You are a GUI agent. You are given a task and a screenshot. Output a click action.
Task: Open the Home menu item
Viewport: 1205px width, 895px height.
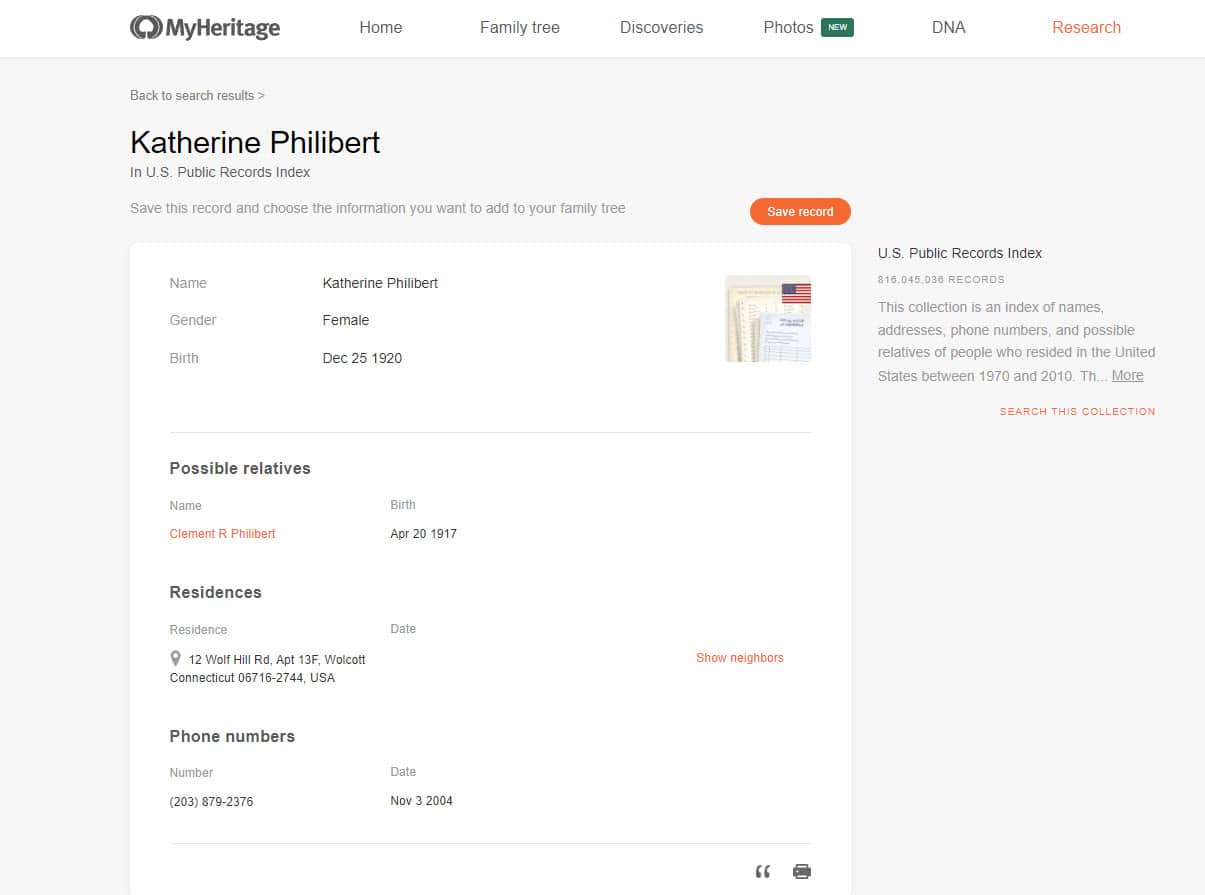381,28
